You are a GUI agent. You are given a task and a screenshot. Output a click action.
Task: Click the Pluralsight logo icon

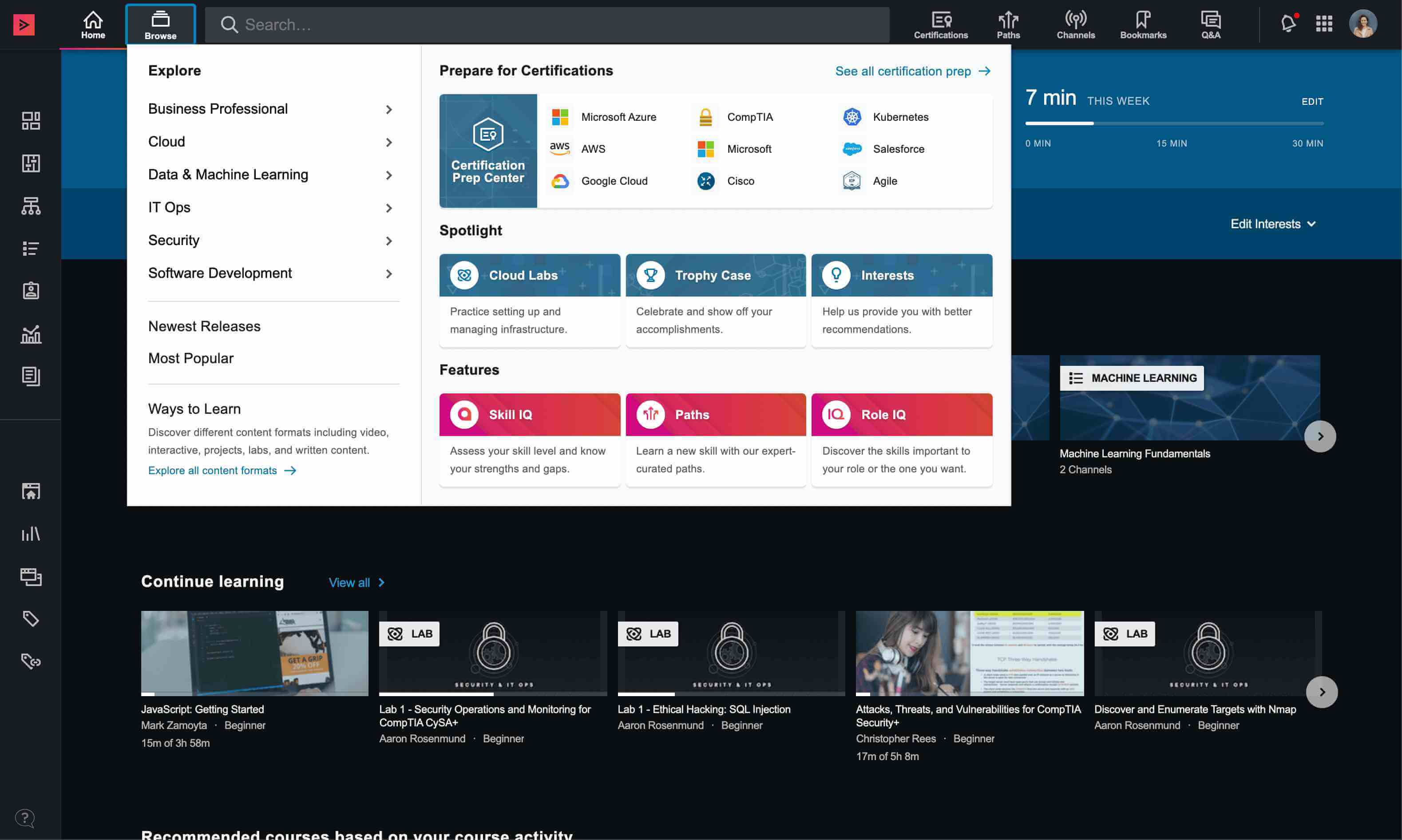24,24
